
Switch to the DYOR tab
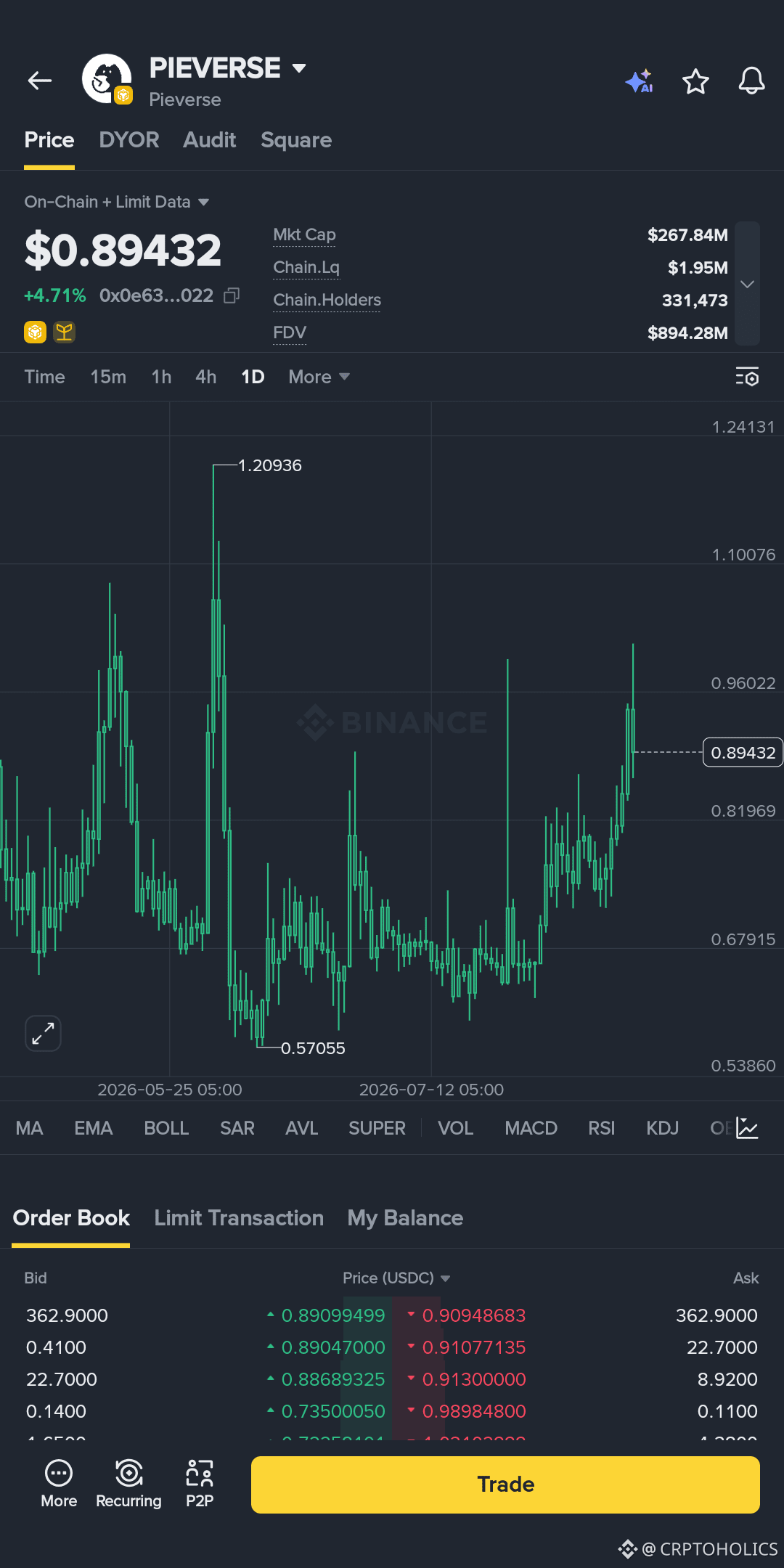tap(129, 140)
